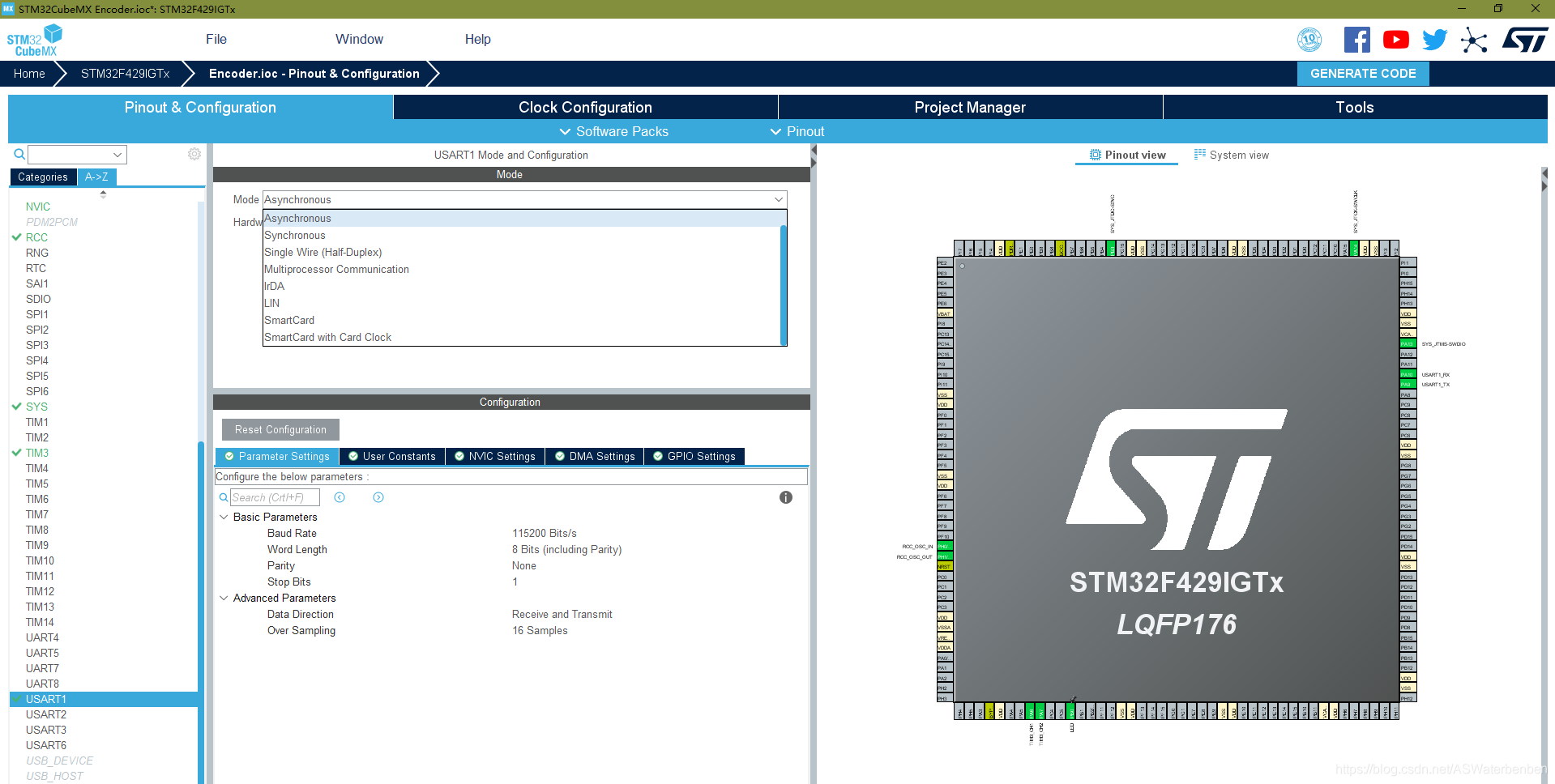Switch to the Clock Configuration tab

coord(585,107)
